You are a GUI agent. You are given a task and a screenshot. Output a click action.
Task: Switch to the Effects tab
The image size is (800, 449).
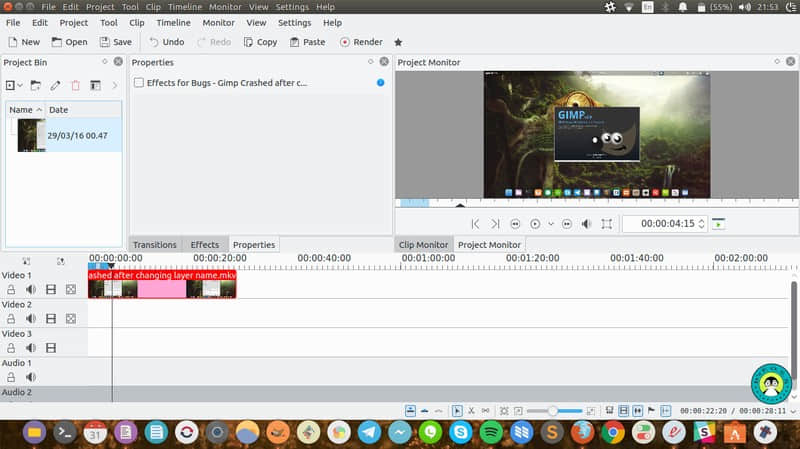[204, 244]
